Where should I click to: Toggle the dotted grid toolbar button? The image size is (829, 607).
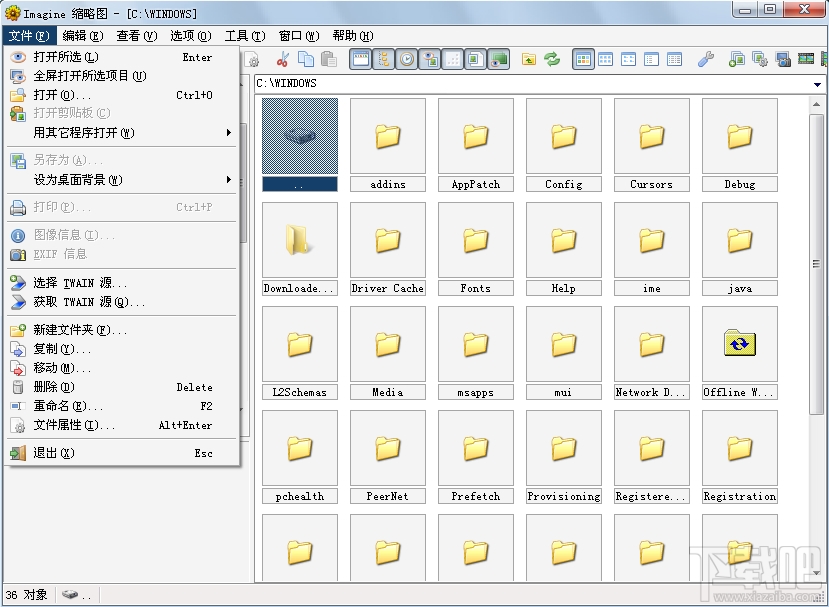click(x=453, y=59)
